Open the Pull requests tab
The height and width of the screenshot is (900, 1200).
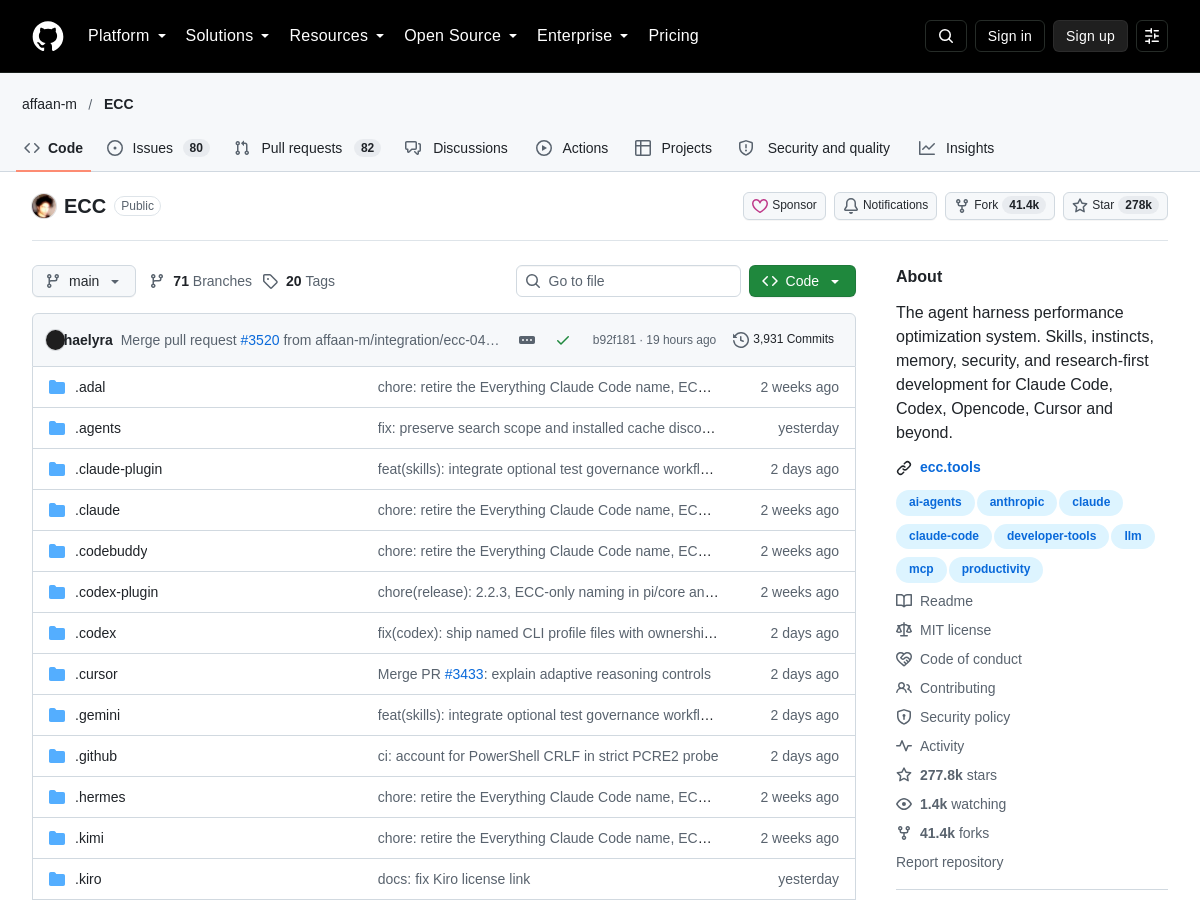tap(307, 148)
